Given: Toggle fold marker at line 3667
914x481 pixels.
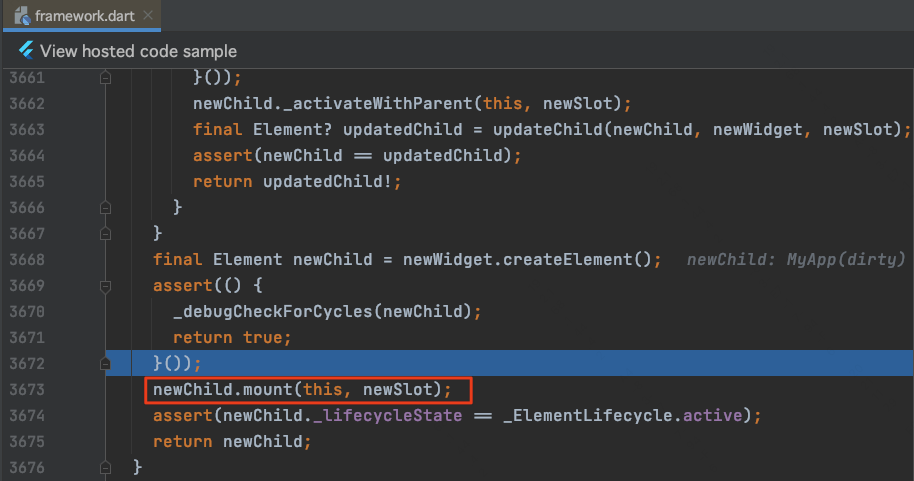Looking at the screenshot, I should click(106, 233).
